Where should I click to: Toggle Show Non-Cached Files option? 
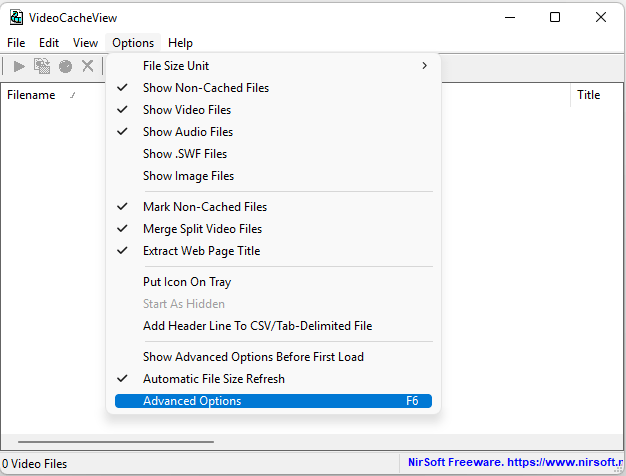click(x=273, y=88)
